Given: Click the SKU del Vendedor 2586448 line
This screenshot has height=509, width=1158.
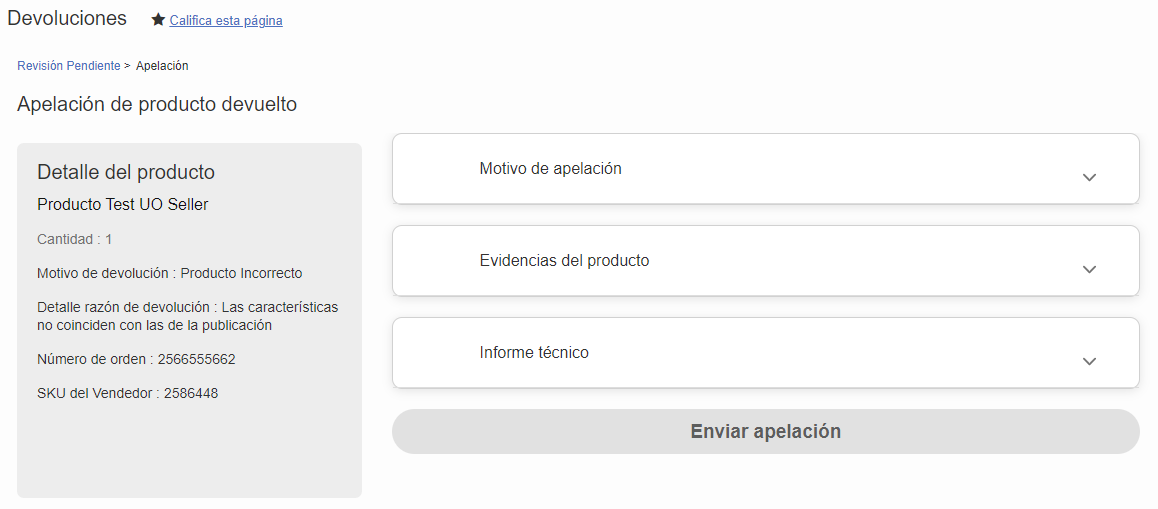Looking at the screenshot, I should click(x=128, y=394).
